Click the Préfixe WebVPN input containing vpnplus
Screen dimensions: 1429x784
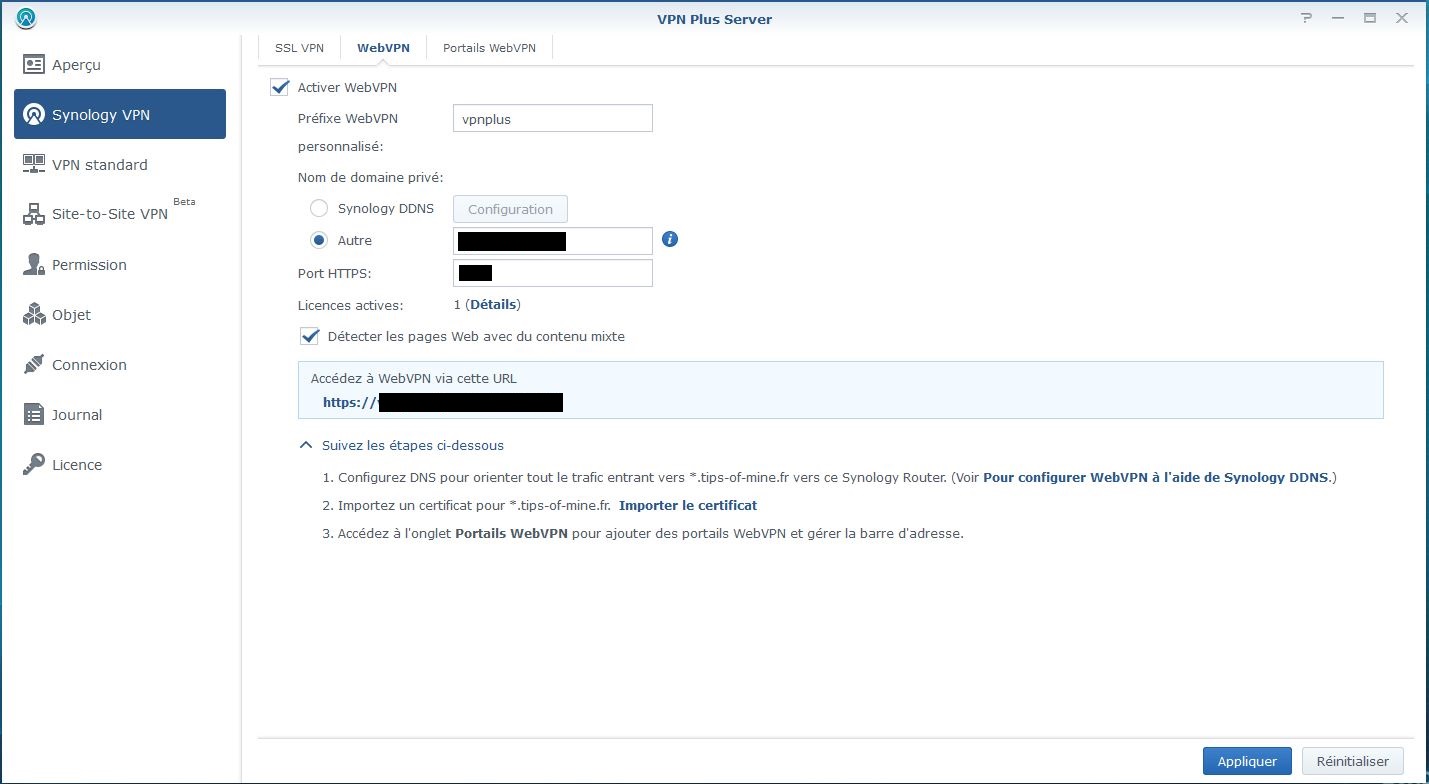click(x=553, y=118)
